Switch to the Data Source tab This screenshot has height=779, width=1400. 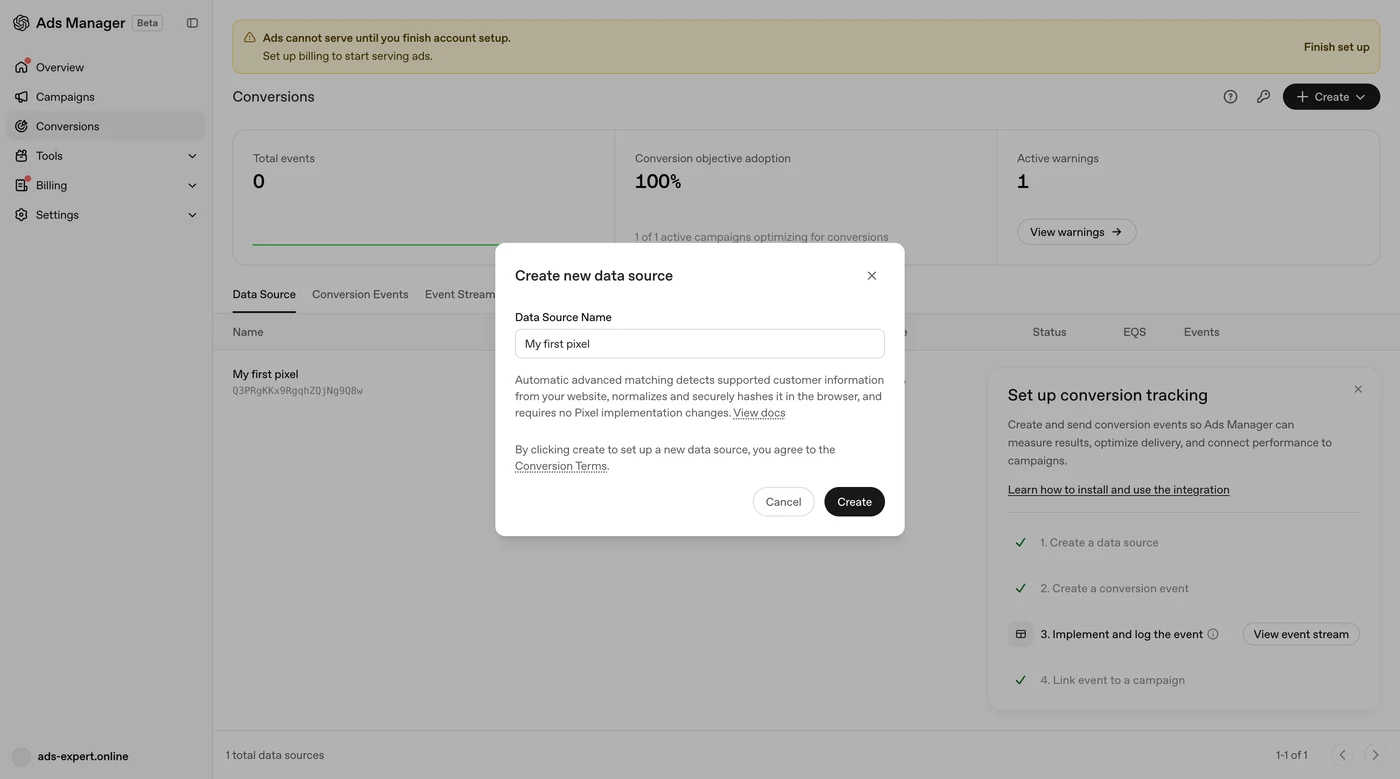pyautogui.click(x=264, y=295)
